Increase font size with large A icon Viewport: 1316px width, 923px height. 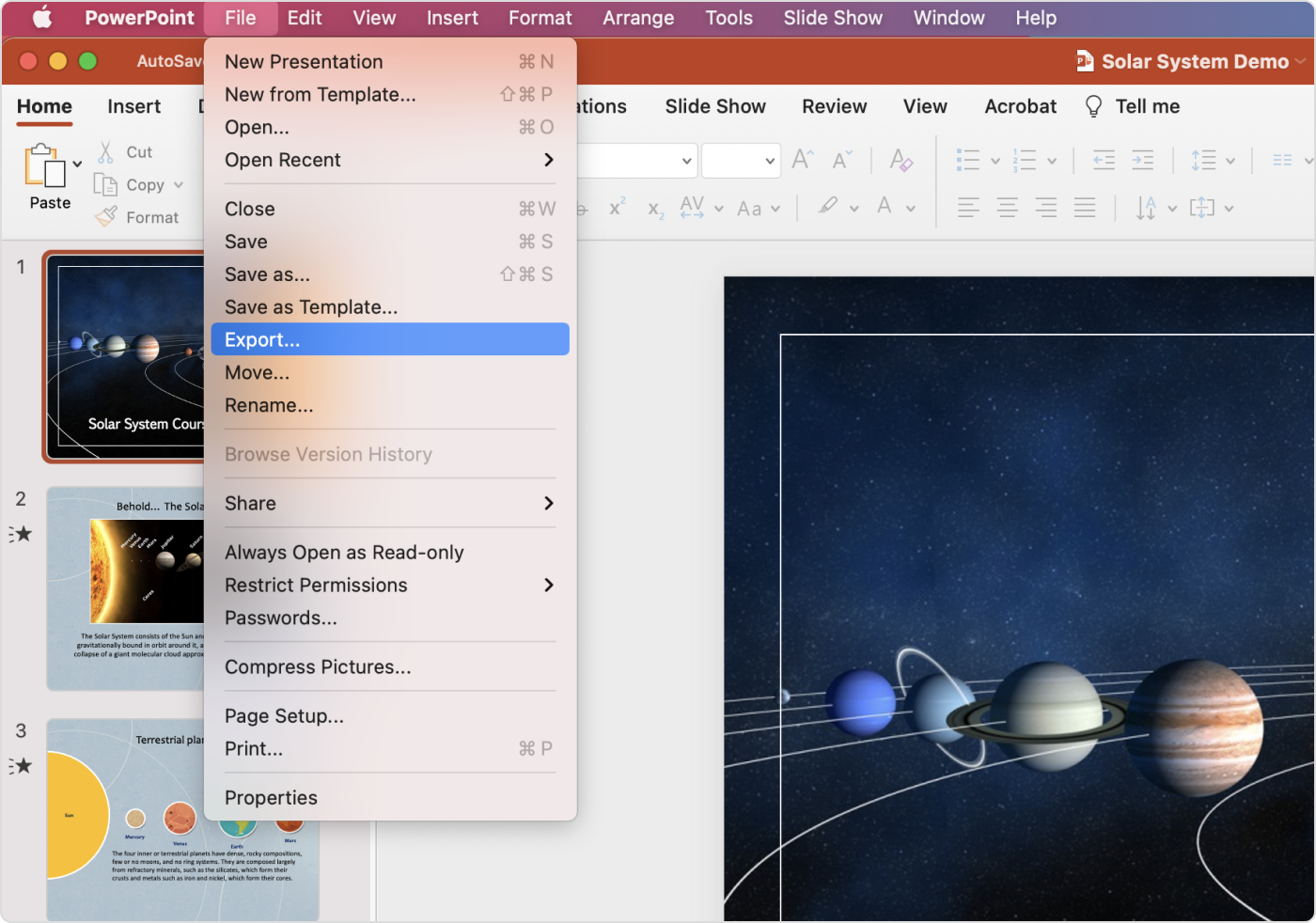coord(802,160)
